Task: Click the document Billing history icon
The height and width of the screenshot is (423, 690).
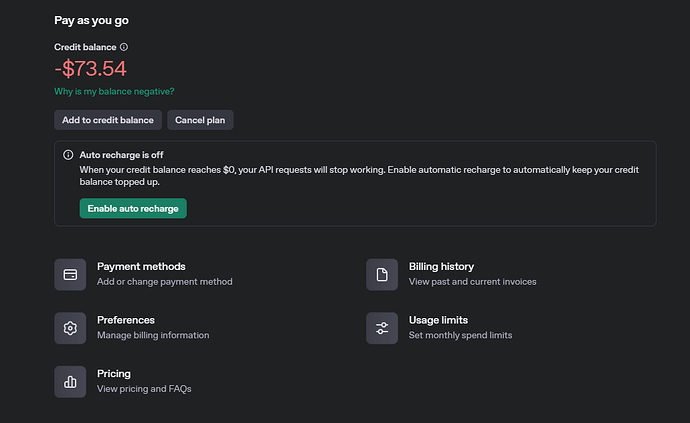Action: click(x=382, y=274)
